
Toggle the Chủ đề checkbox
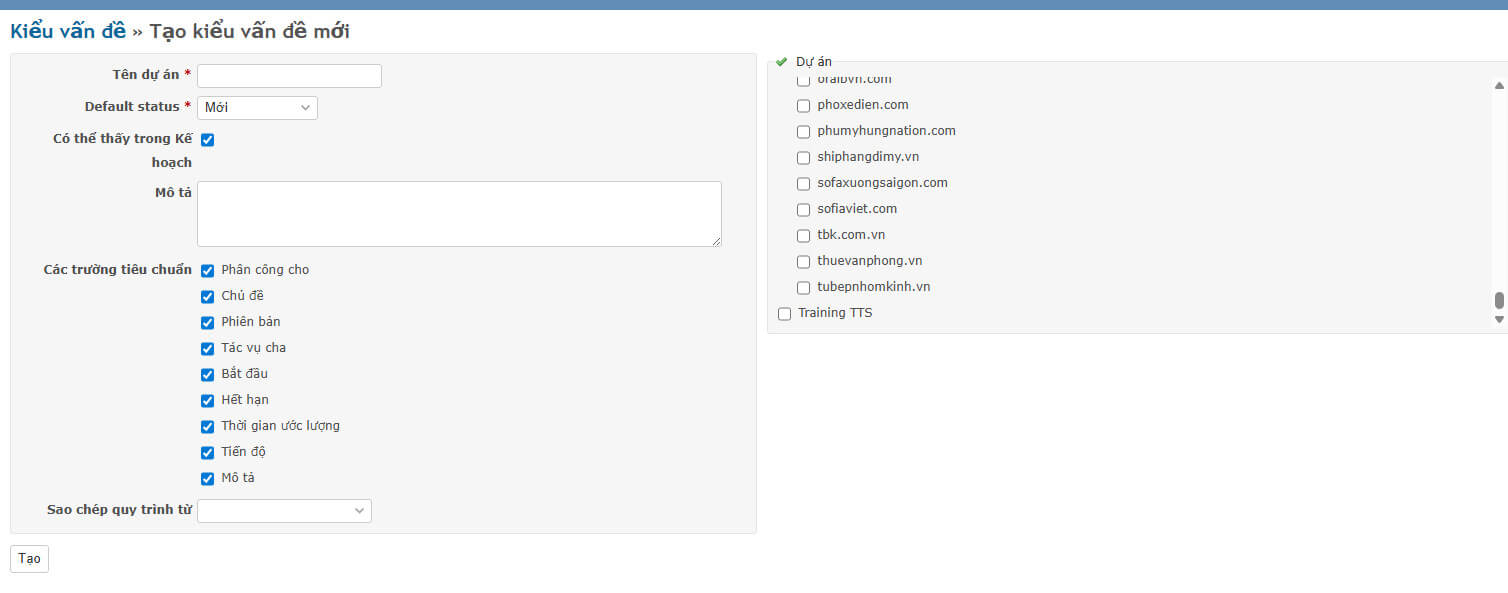point(208,297)
